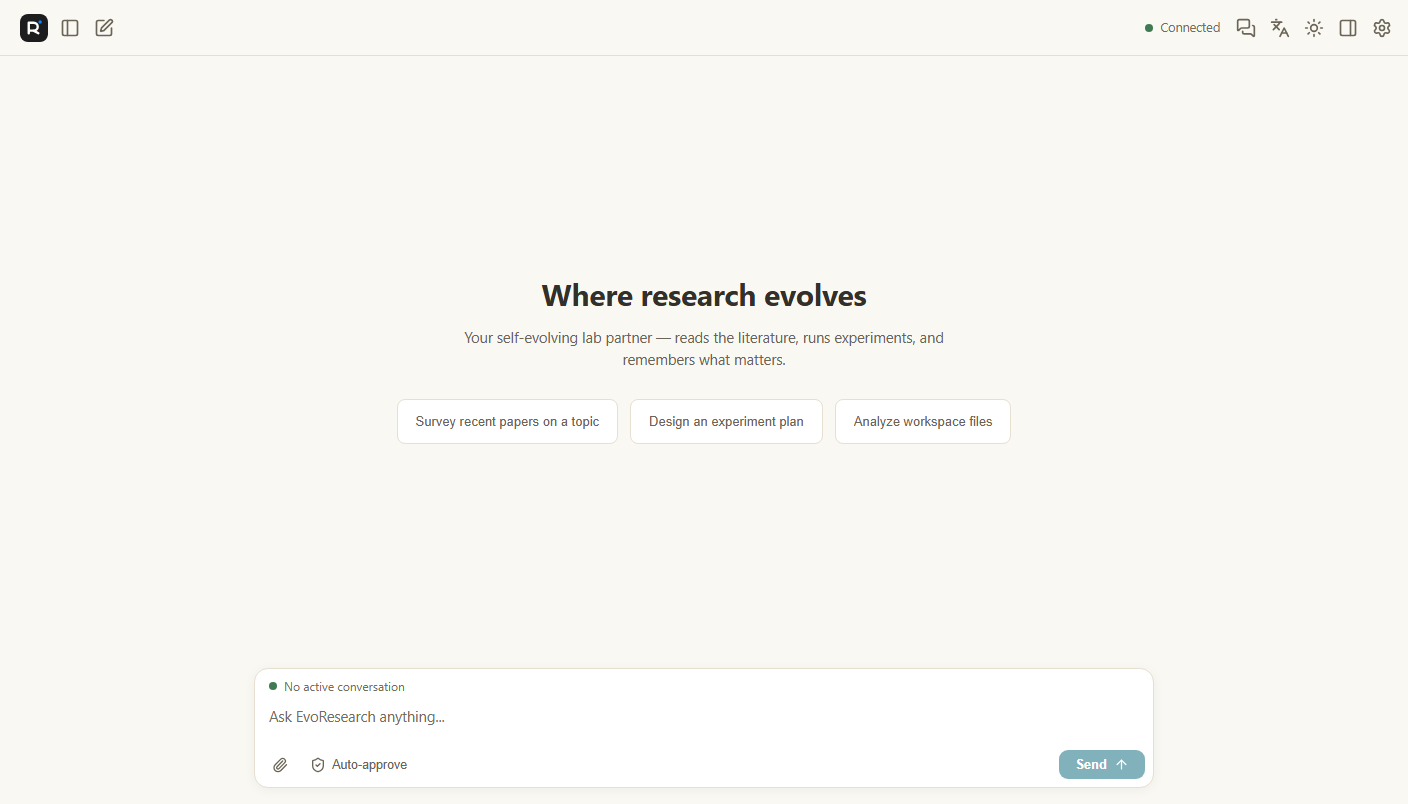The height and width of the screenshot is (804, 1408).
Task: Click the EvoResearch logo icon
Action: 34,28
